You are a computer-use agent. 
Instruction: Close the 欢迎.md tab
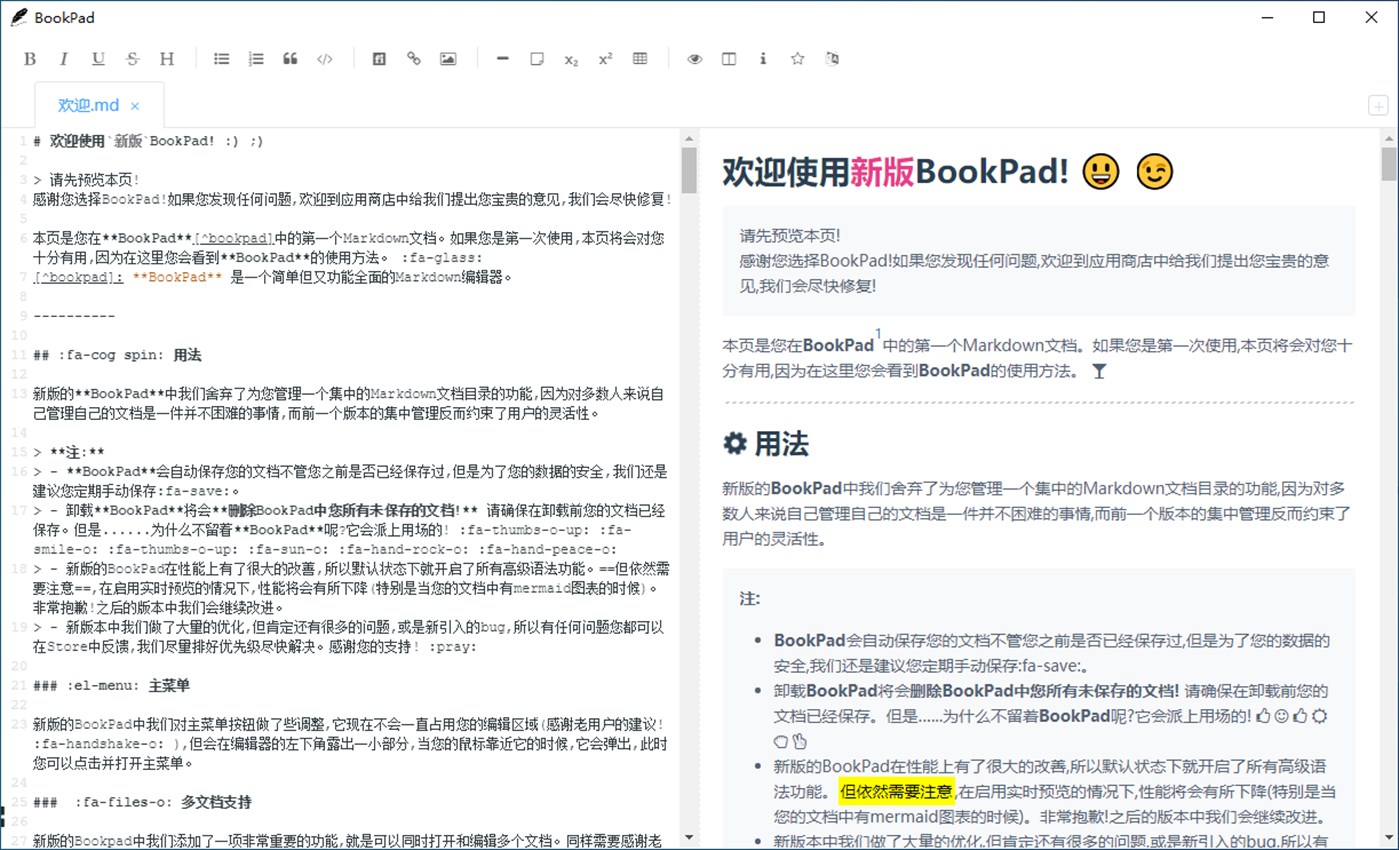[x=135, y=106]
